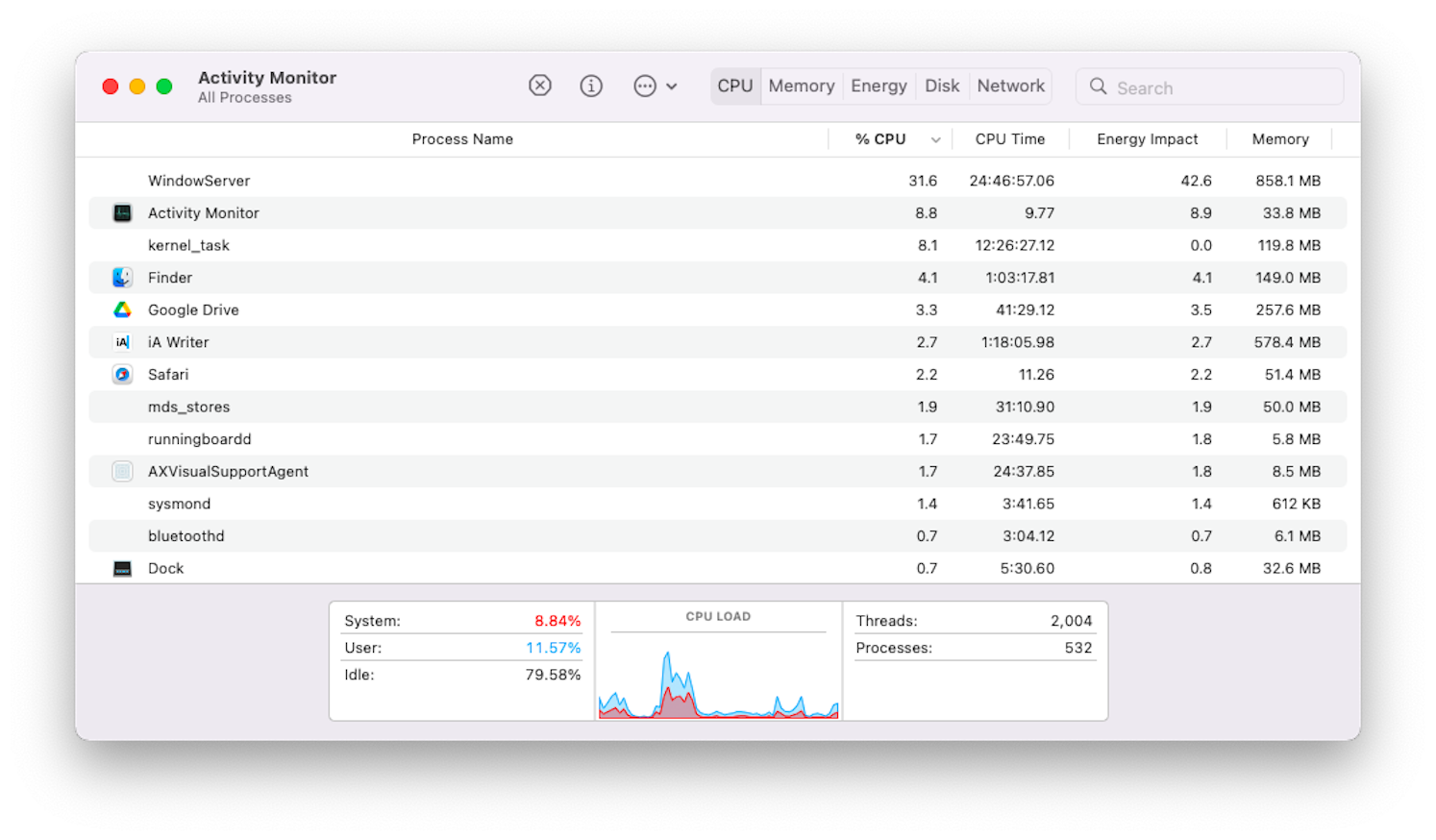This screenshot has height=840, width=1436.
Task: Click the magnifying glass search icon
Action: point(1098,86)
